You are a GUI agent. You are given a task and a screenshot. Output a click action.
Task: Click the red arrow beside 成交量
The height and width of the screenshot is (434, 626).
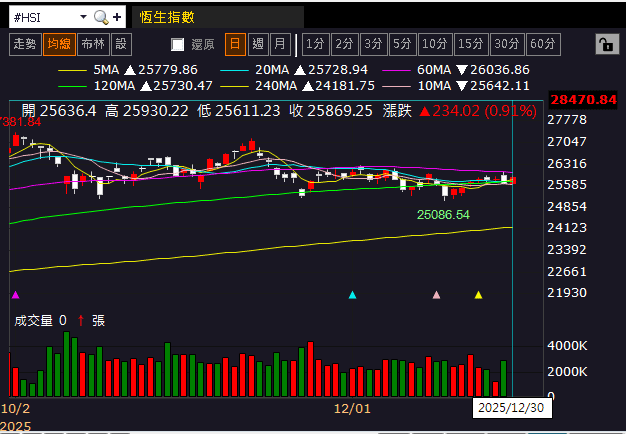tap(81, 320)
